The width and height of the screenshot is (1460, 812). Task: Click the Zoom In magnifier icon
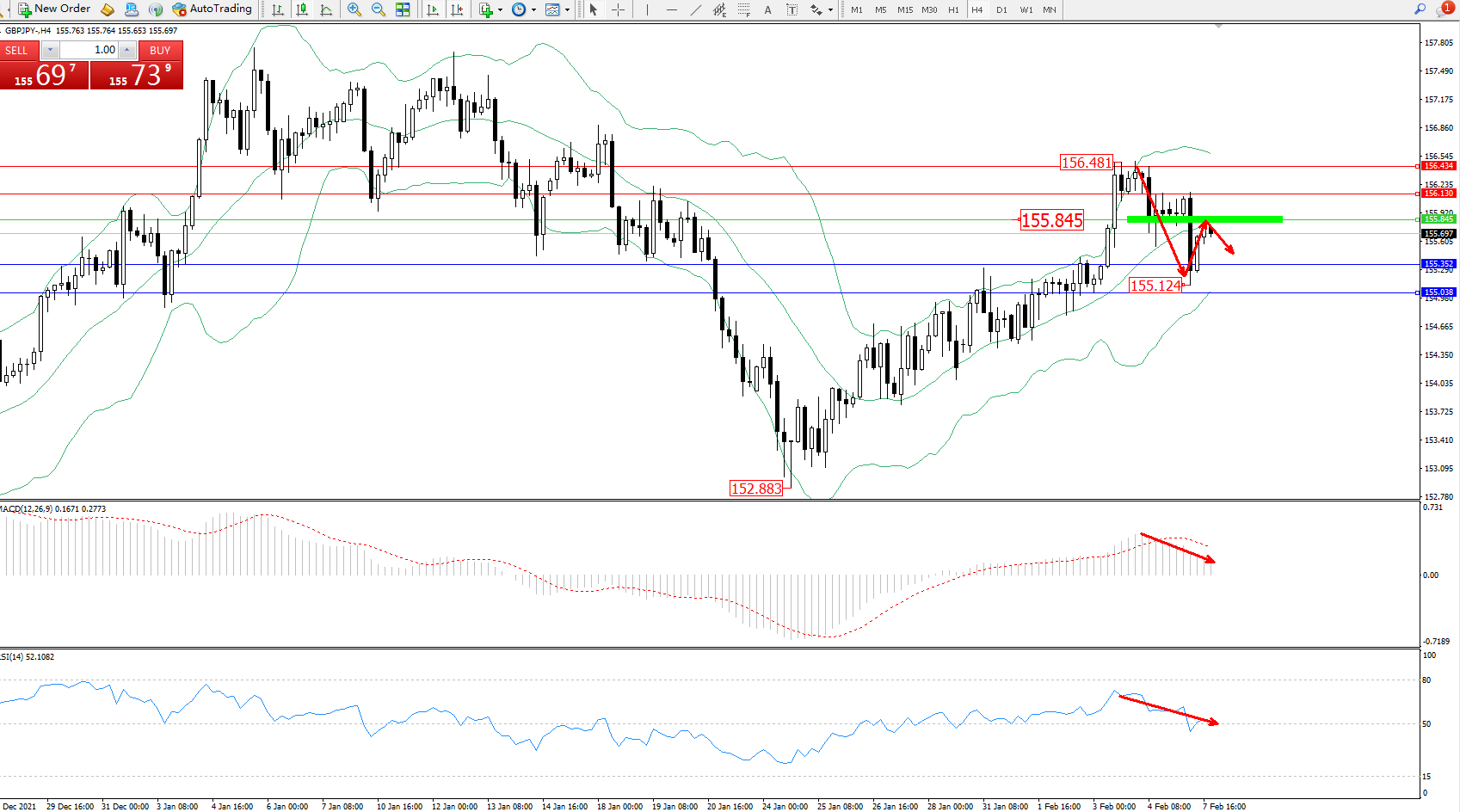[x=354, y=9]
